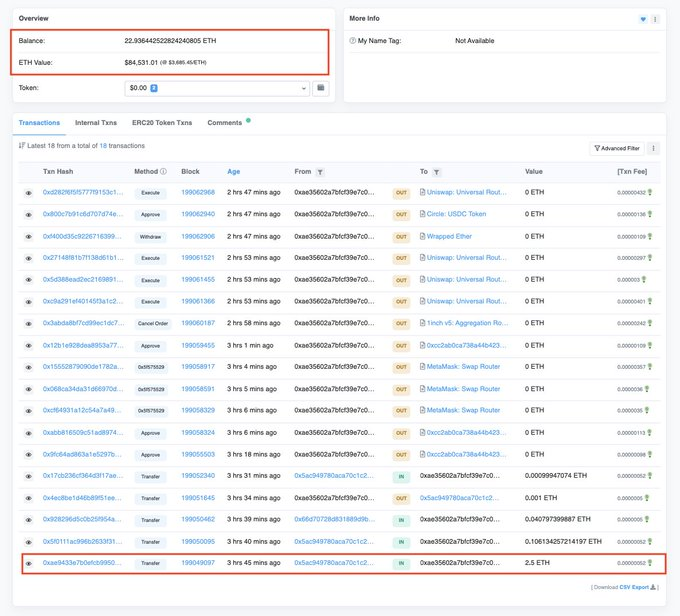Viewport: 680px width, 616px height.
Task: Click the gas fee icon in row 199060187
Action: 650,323
